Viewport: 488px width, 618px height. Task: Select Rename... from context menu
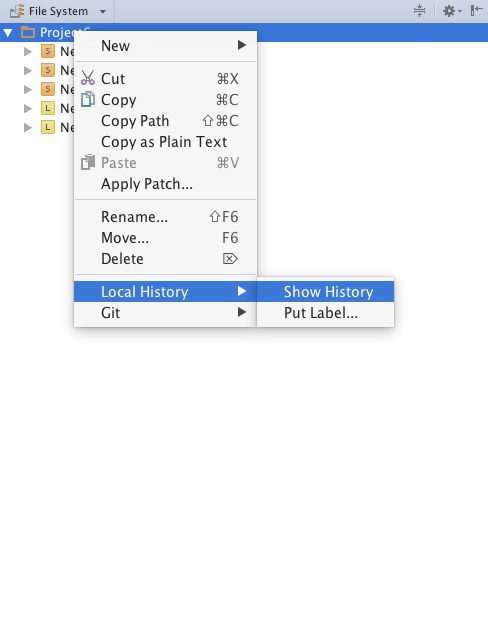165,217
